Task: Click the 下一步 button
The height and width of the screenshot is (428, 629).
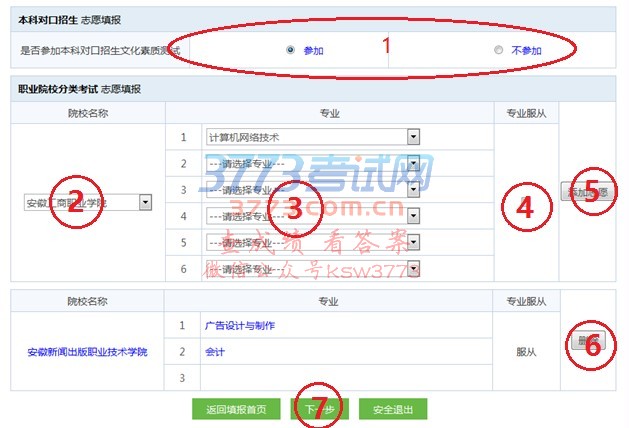Action: pyautogui.click(x=319, y=409)
